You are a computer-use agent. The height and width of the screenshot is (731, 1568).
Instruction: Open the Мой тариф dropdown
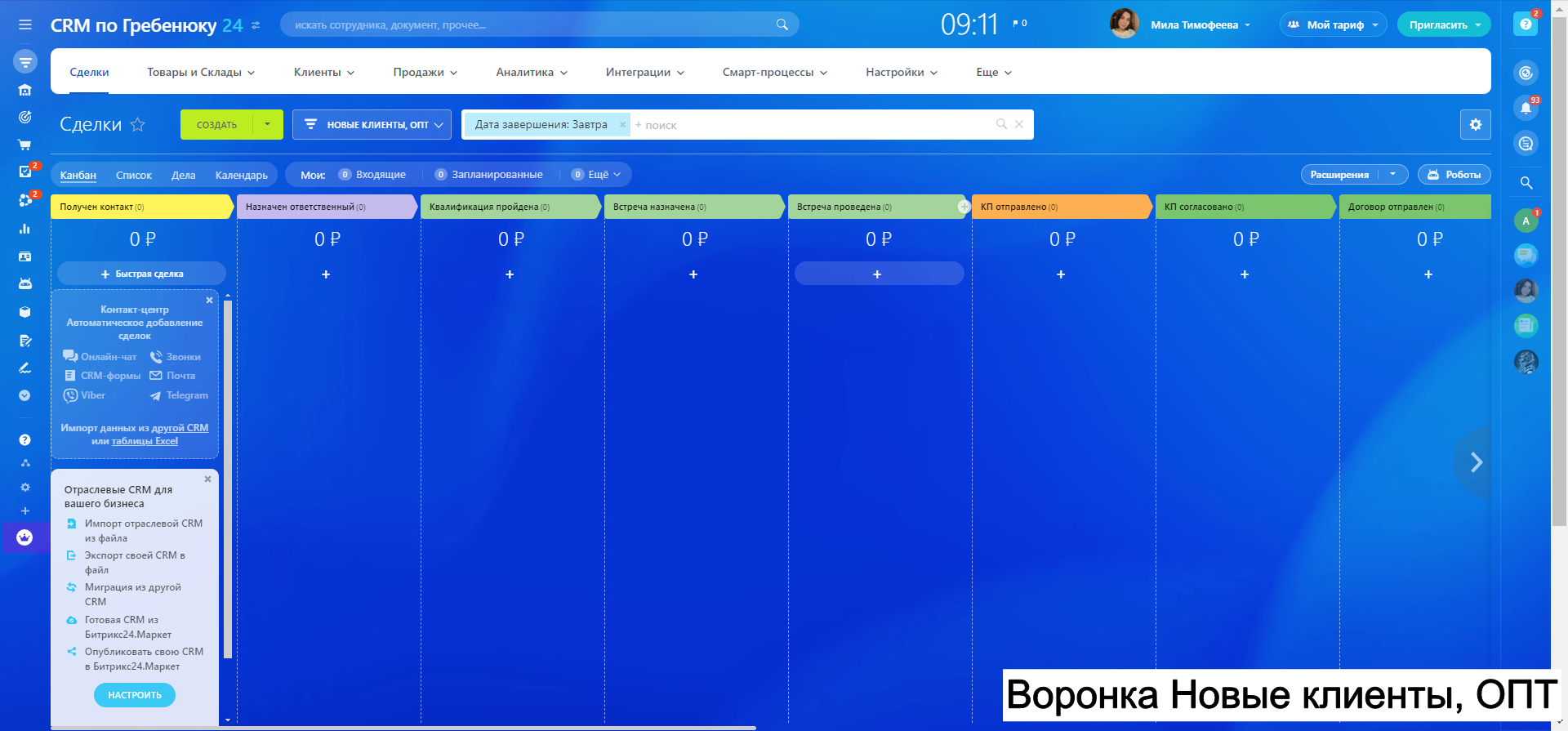pos(1333,25)
